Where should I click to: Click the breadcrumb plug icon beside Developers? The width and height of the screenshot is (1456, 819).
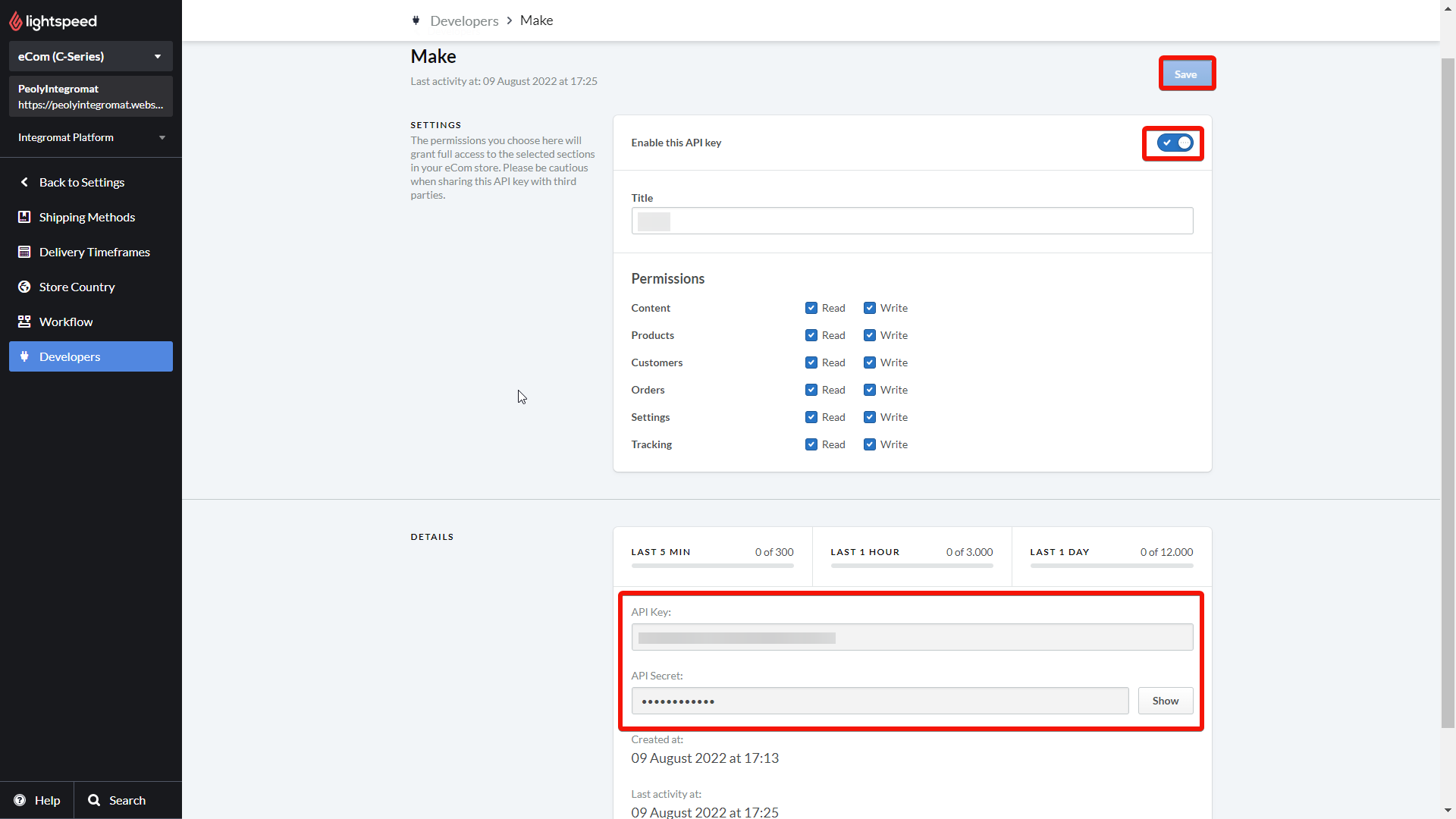pyautogui.click(x=416, y=20)
